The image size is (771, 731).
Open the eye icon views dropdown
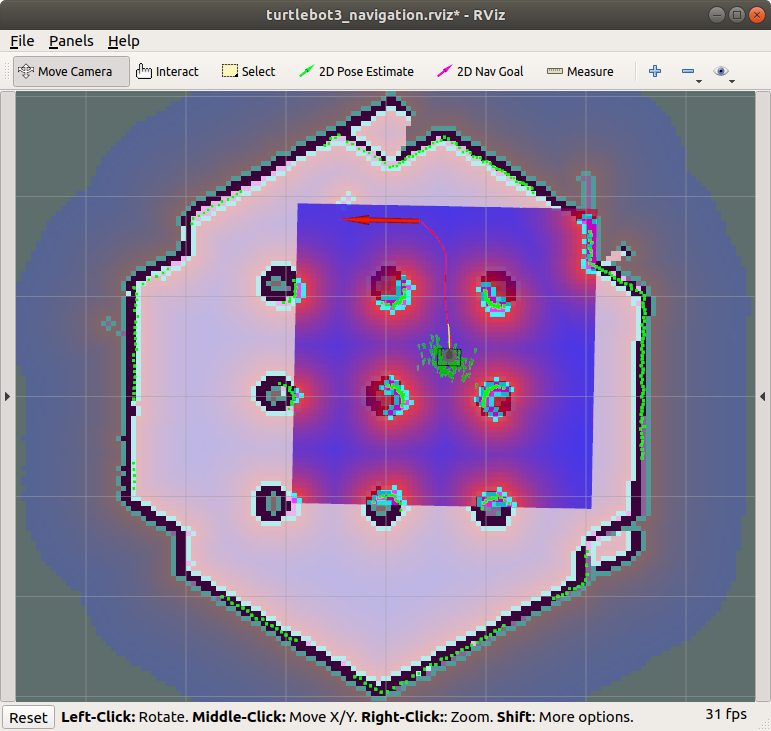click(723, 72)
